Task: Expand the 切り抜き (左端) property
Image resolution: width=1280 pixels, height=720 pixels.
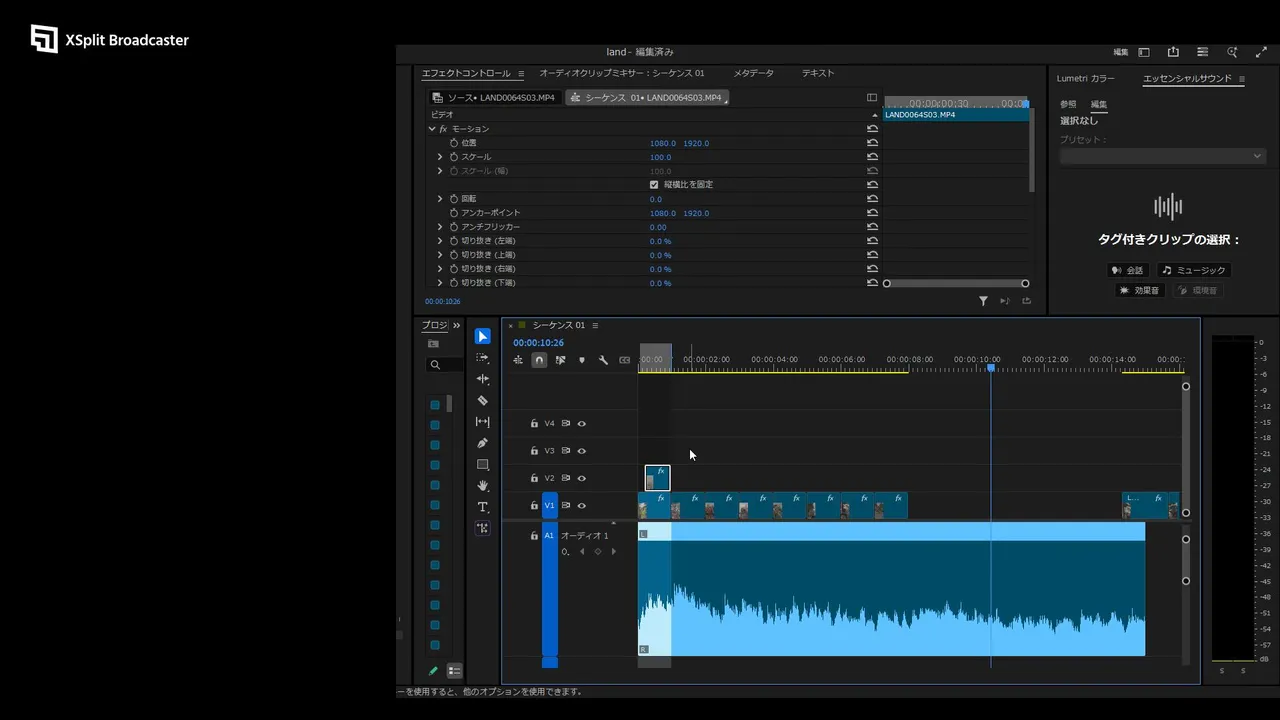Action: 440,241
